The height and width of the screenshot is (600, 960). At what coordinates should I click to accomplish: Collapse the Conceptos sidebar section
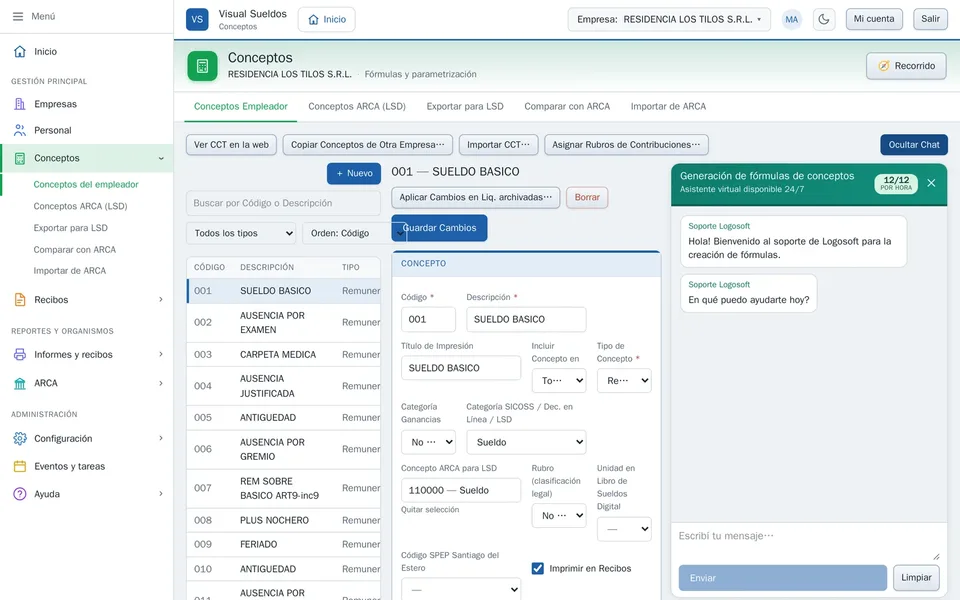pos(161,158)
